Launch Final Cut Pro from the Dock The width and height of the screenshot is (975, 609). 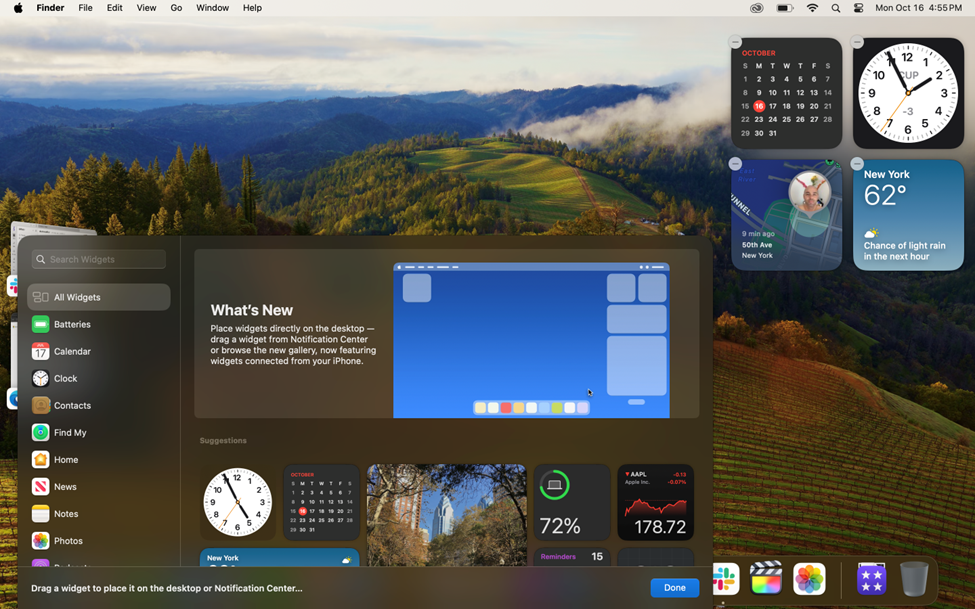point(765,579)
